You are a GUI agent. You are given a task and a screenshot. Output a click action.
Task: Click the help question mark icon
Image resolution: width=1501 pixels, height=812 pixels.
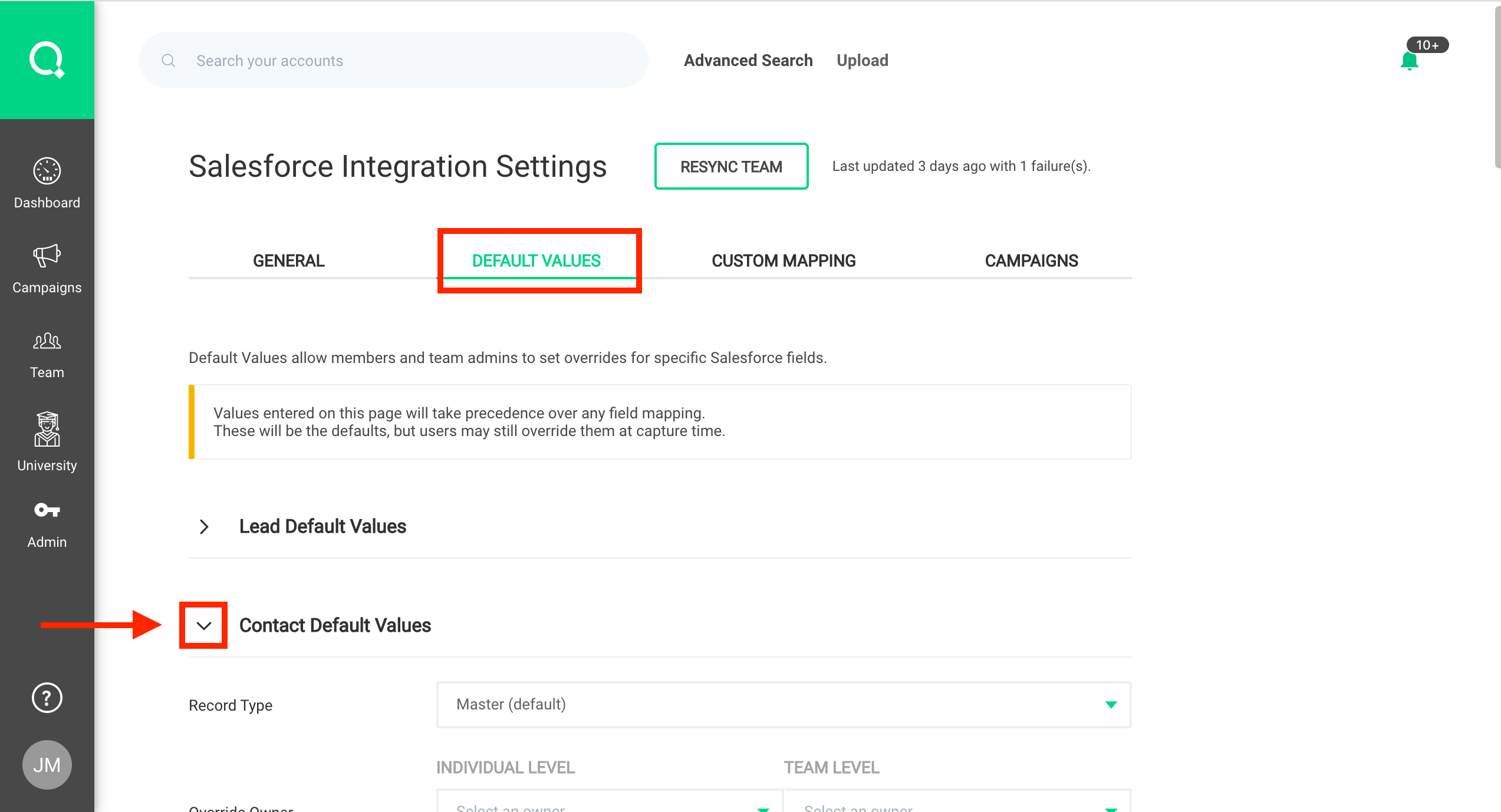47,698
